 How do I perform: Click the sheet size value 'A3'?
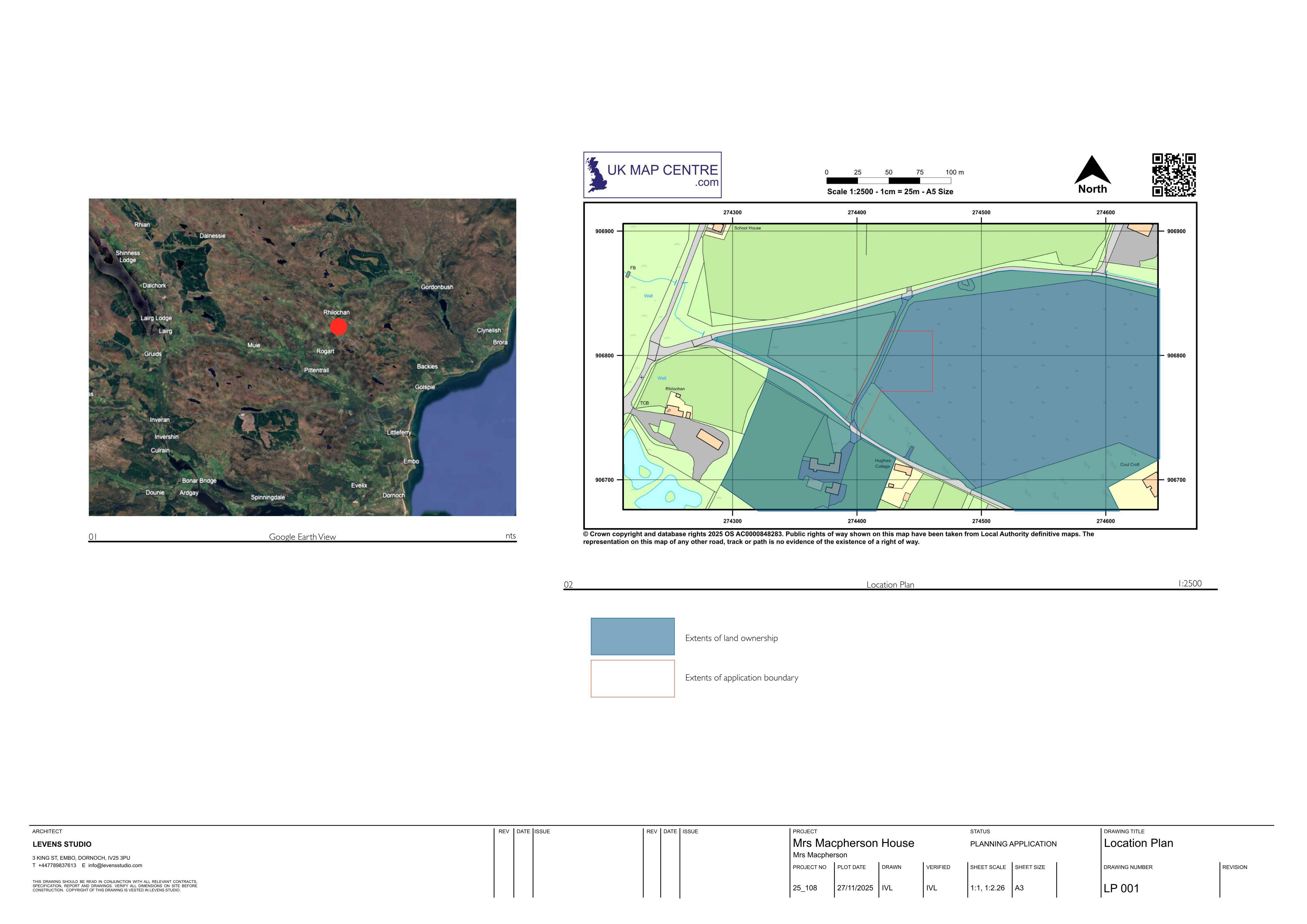[x=1019, y=888]
